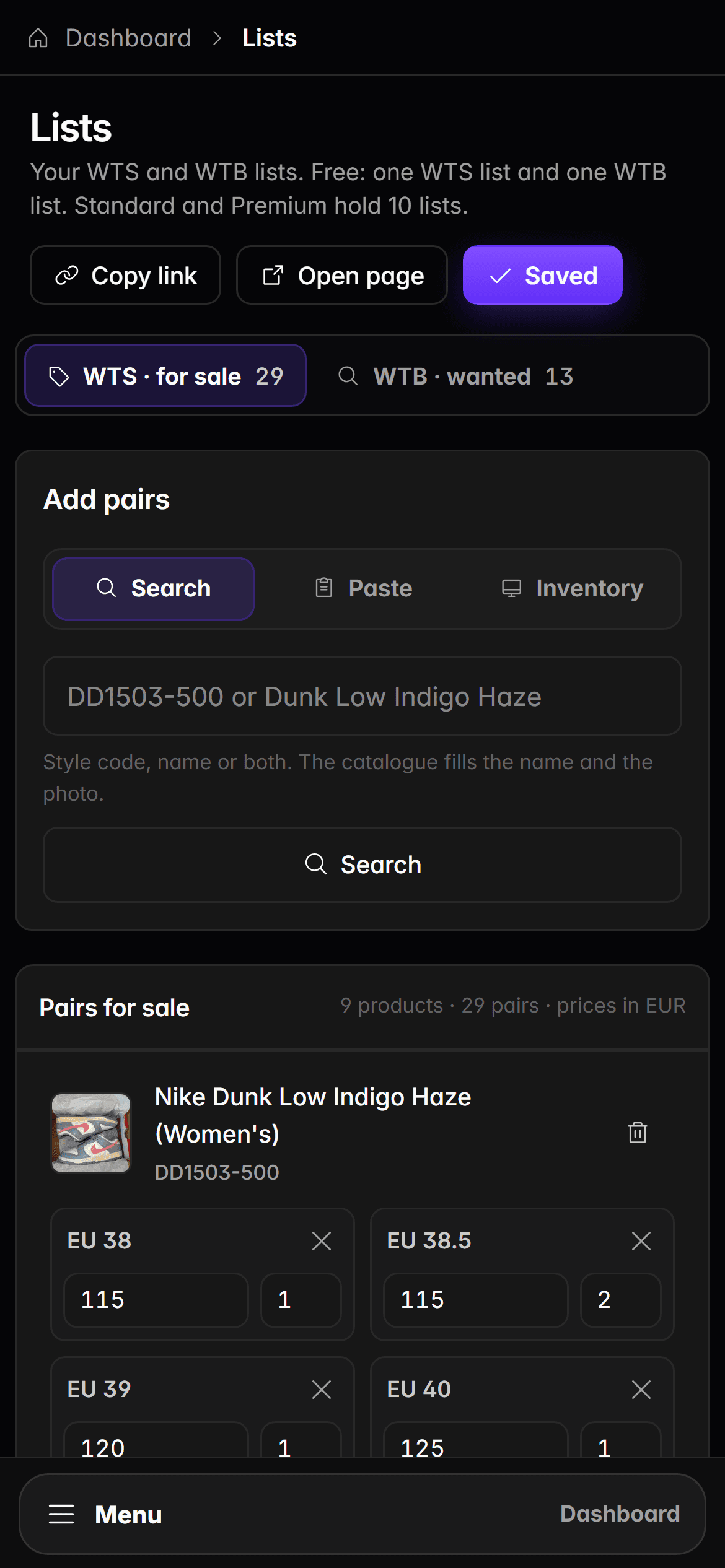
Task: Click the Saved button
Action: pos(543,276)
